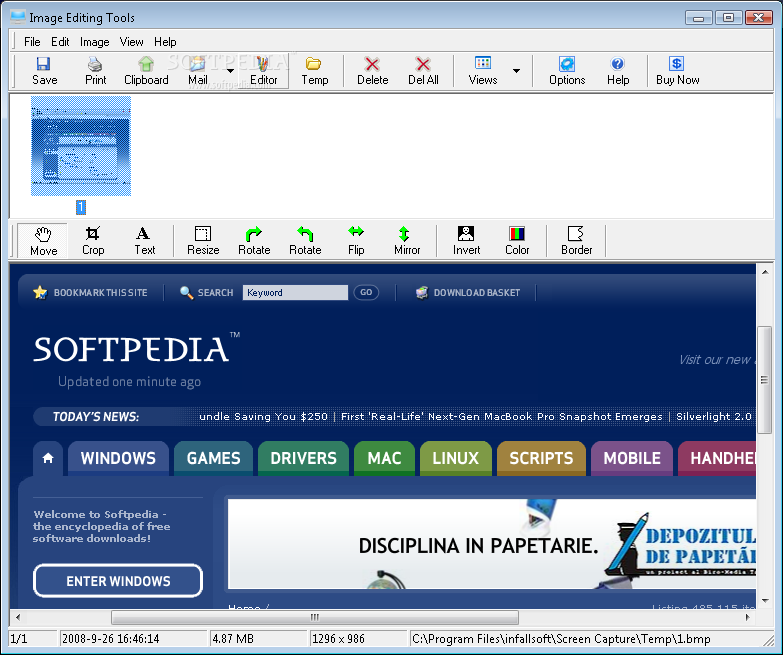Image resolution: width=783 pixels, height=655 pixels.
Task: Open the Mail dropdown arrow
Action: (230, 71)
